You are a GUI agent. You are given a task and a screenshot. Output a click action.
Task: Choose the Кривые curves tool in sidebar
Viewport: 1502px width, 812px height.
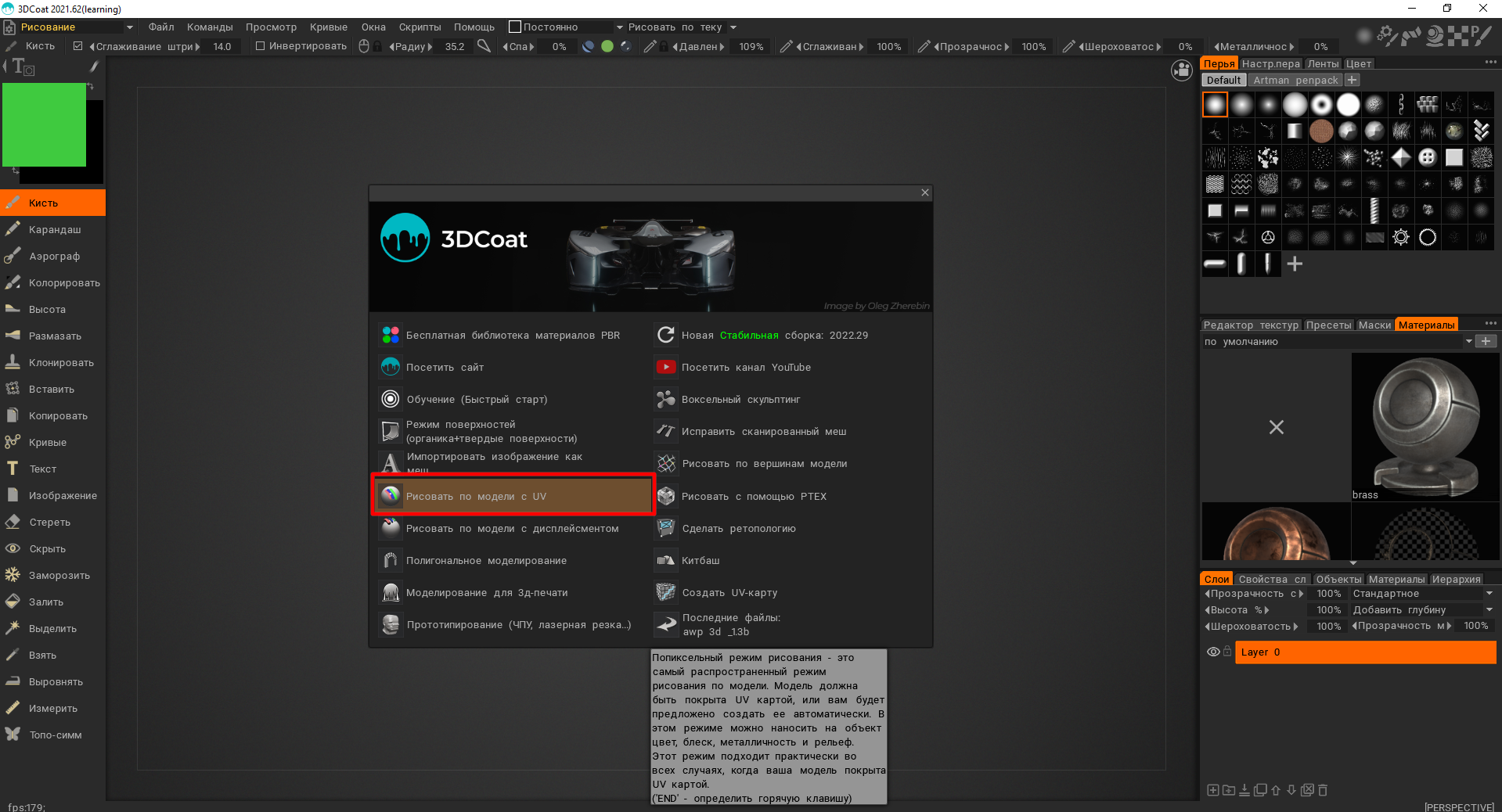53,442
